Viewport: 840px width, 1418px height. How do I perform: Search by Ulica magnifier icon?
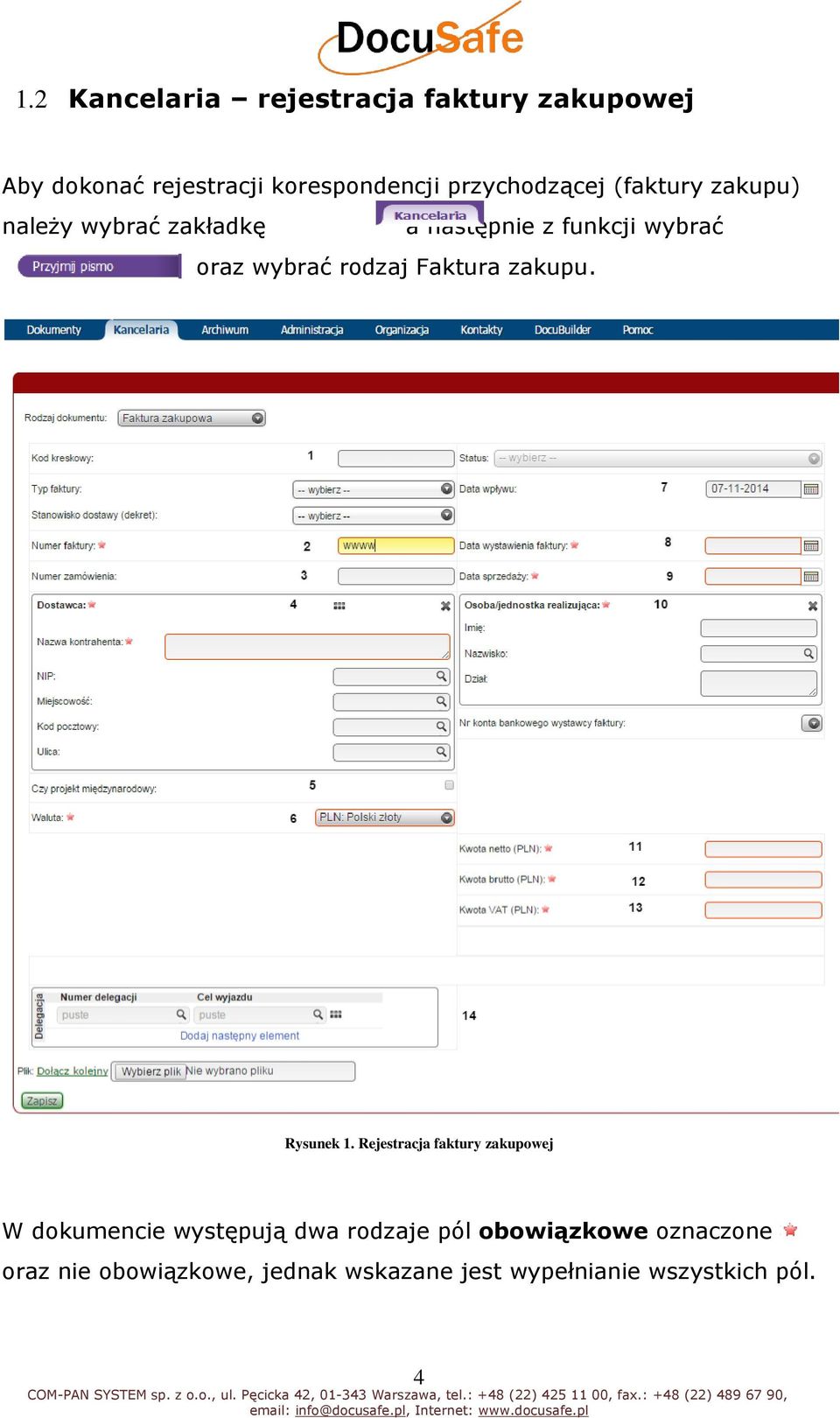(x=442, y=752)
